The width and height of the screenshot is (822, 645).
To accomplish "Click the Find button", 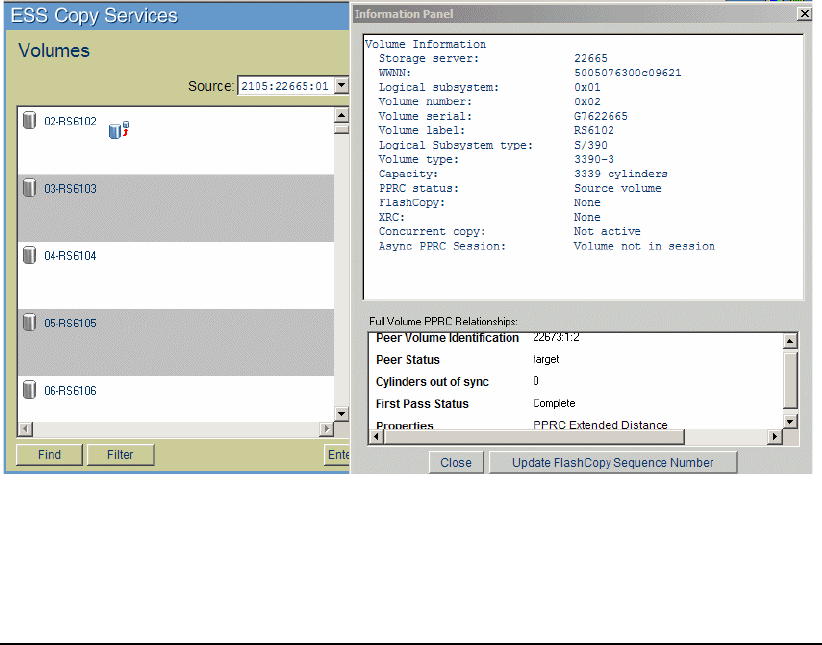I will (x=49, y=455).
